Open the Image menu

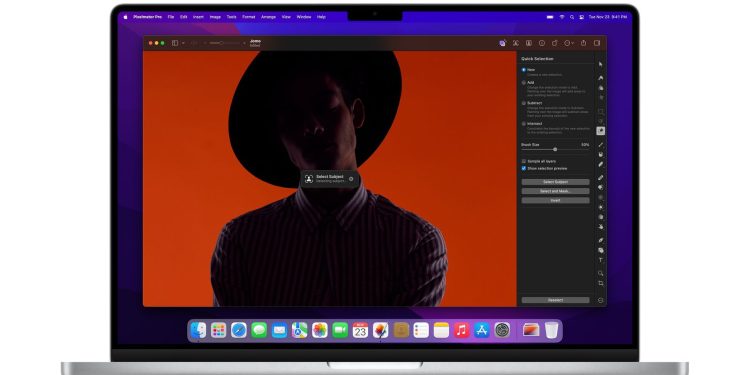point(215,17)
